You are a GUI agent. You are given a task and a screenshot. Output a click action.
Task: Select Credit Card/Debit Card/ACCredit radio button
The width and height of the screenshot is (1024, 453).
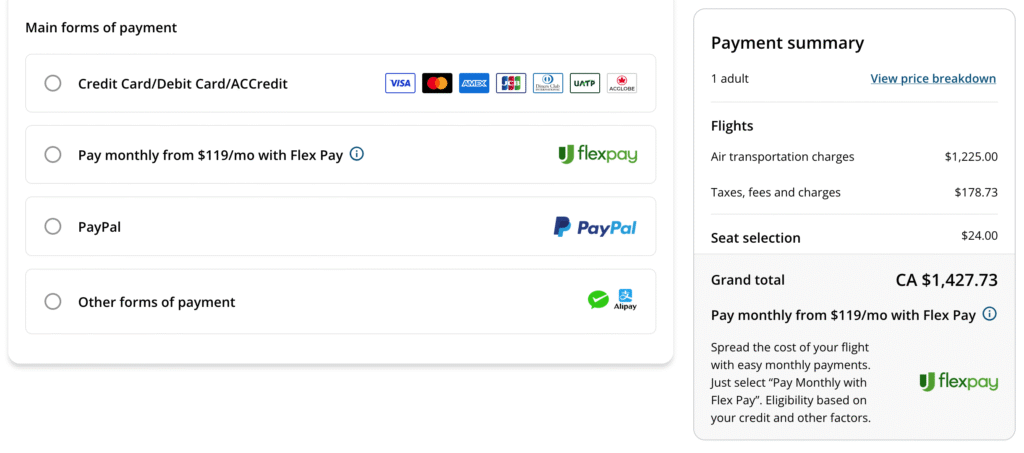click(53, 84)
